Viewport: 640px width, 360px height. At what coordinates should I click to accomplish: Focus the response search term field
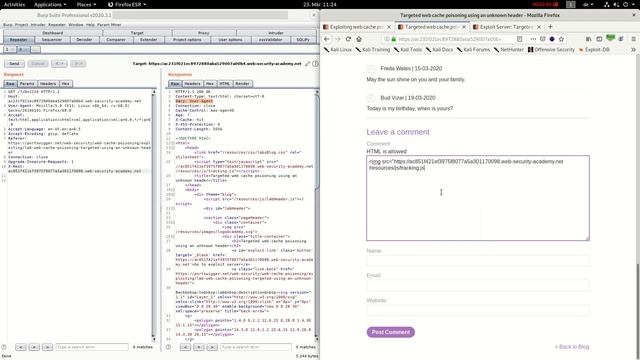256,347
